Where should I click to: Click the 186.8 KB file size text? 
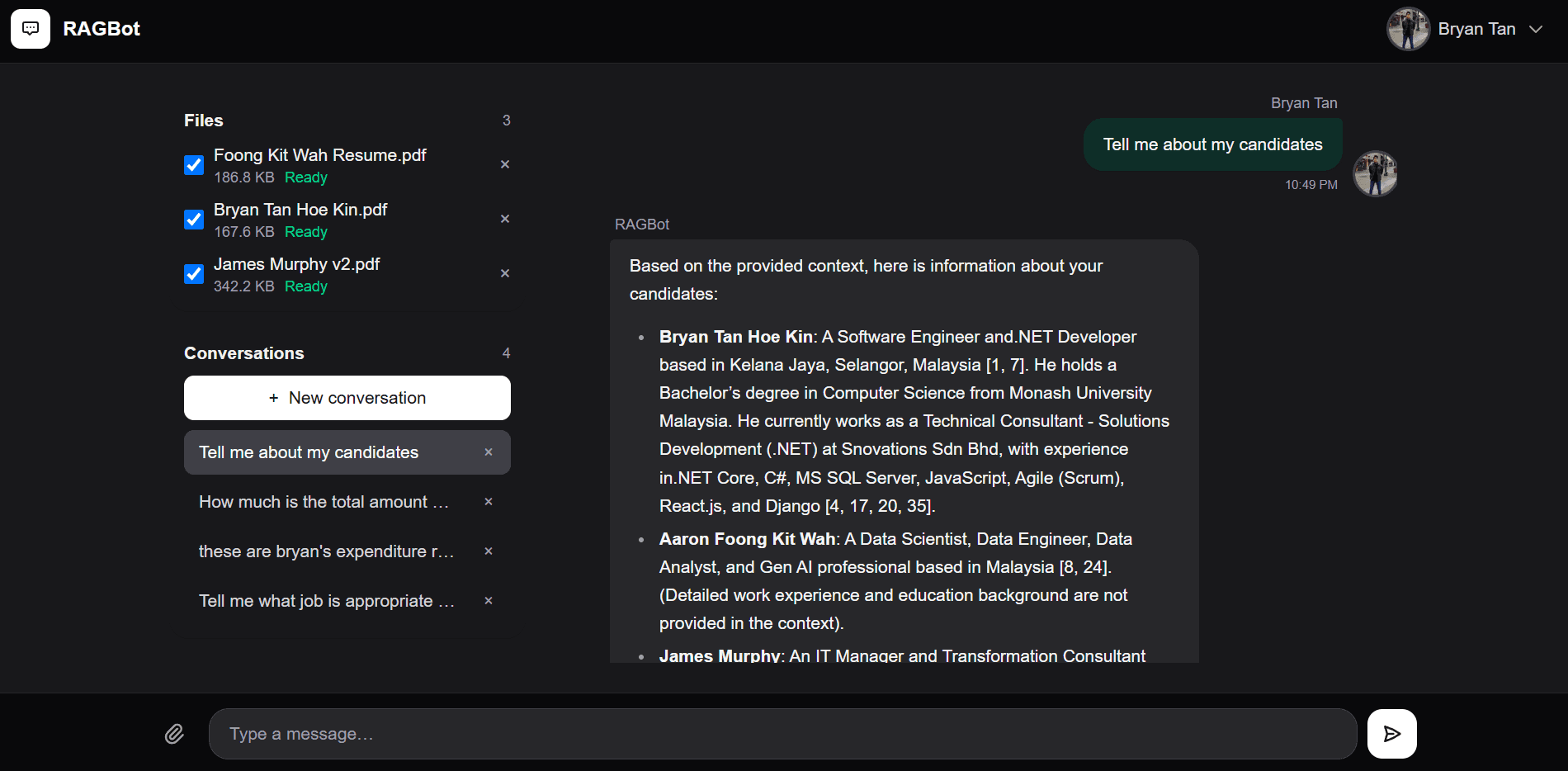point(244,177)
